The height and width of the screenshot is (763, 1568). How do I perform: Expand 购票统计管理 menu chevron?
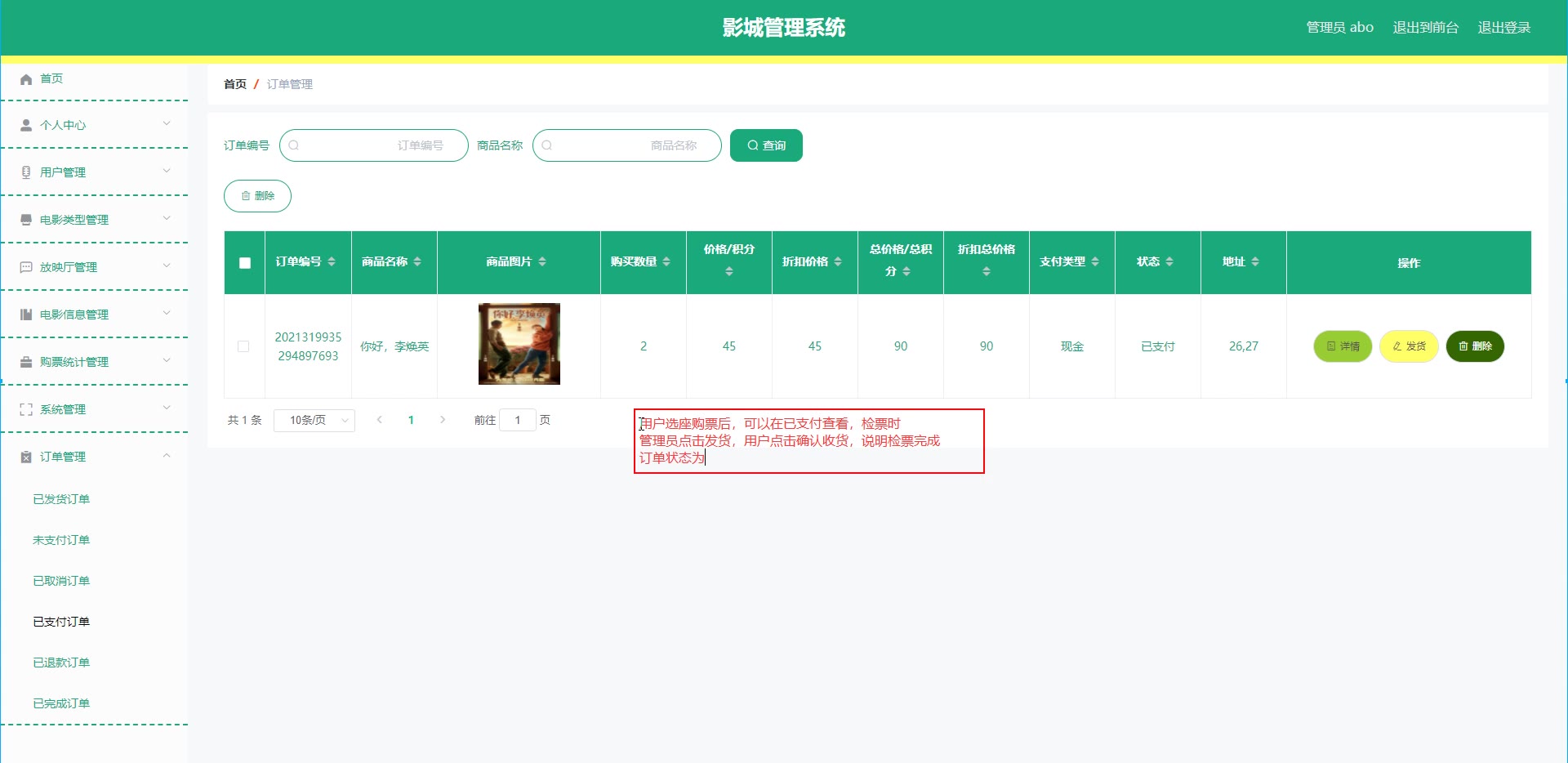tap(167, 361)
